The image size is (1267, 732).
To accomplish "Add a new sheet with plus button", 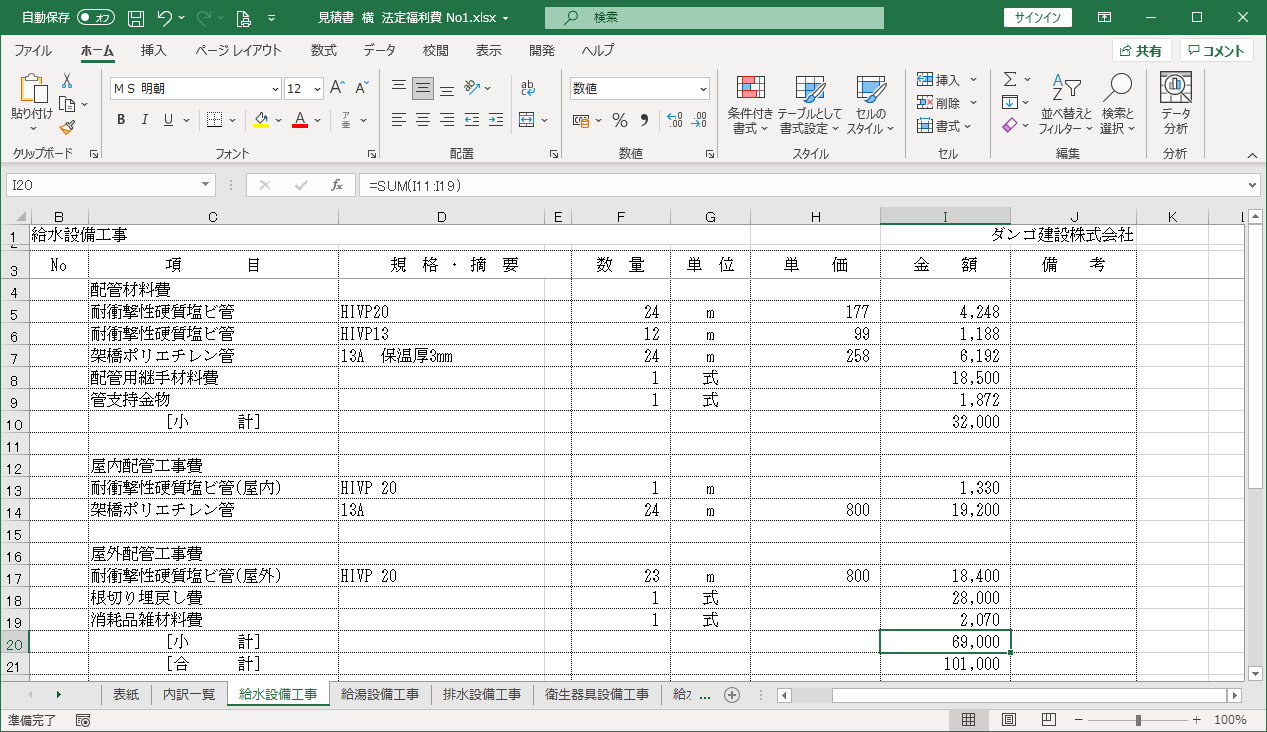I will point(731,695).
